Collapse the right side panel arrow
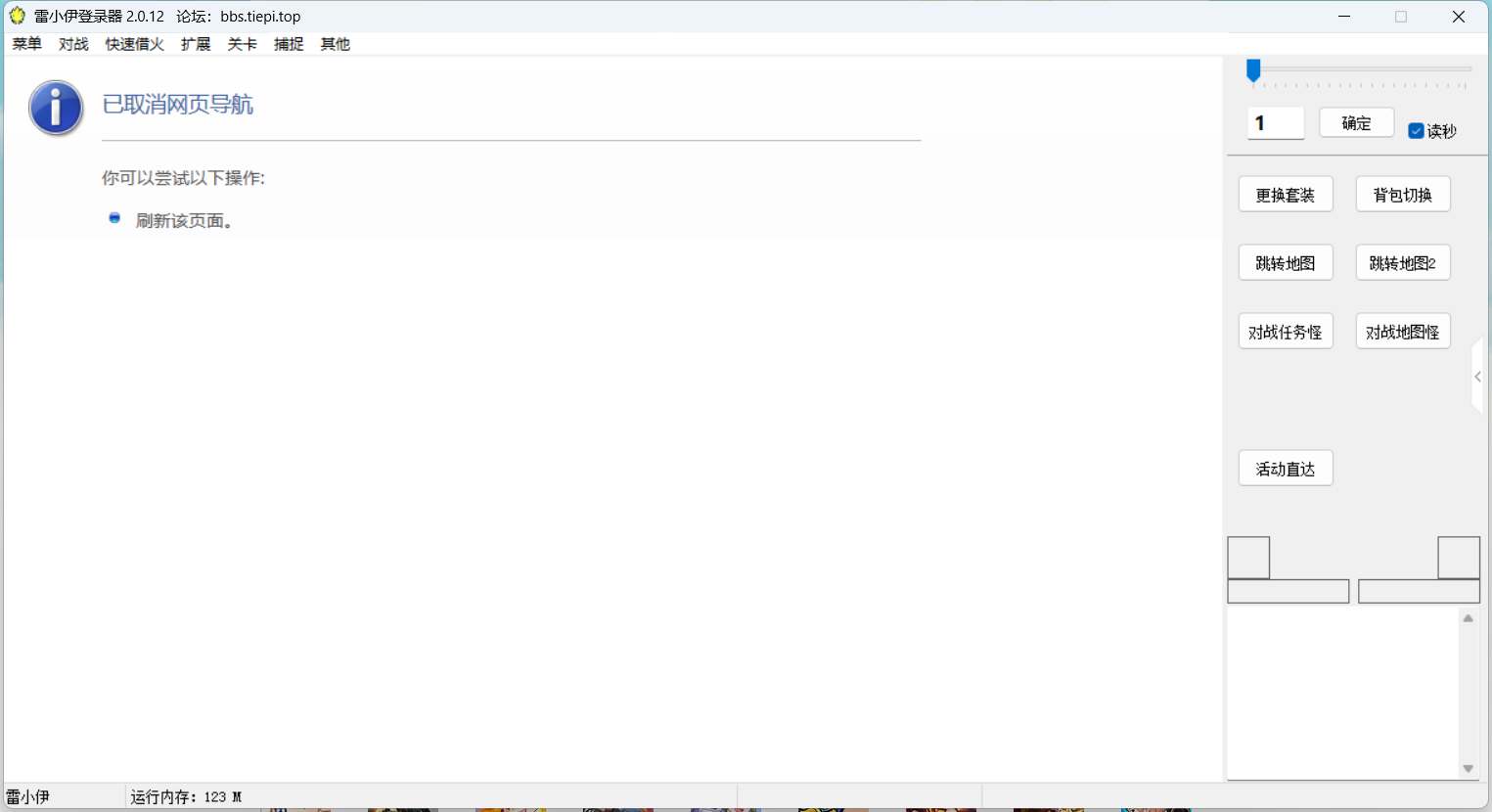 [1477, 377]
